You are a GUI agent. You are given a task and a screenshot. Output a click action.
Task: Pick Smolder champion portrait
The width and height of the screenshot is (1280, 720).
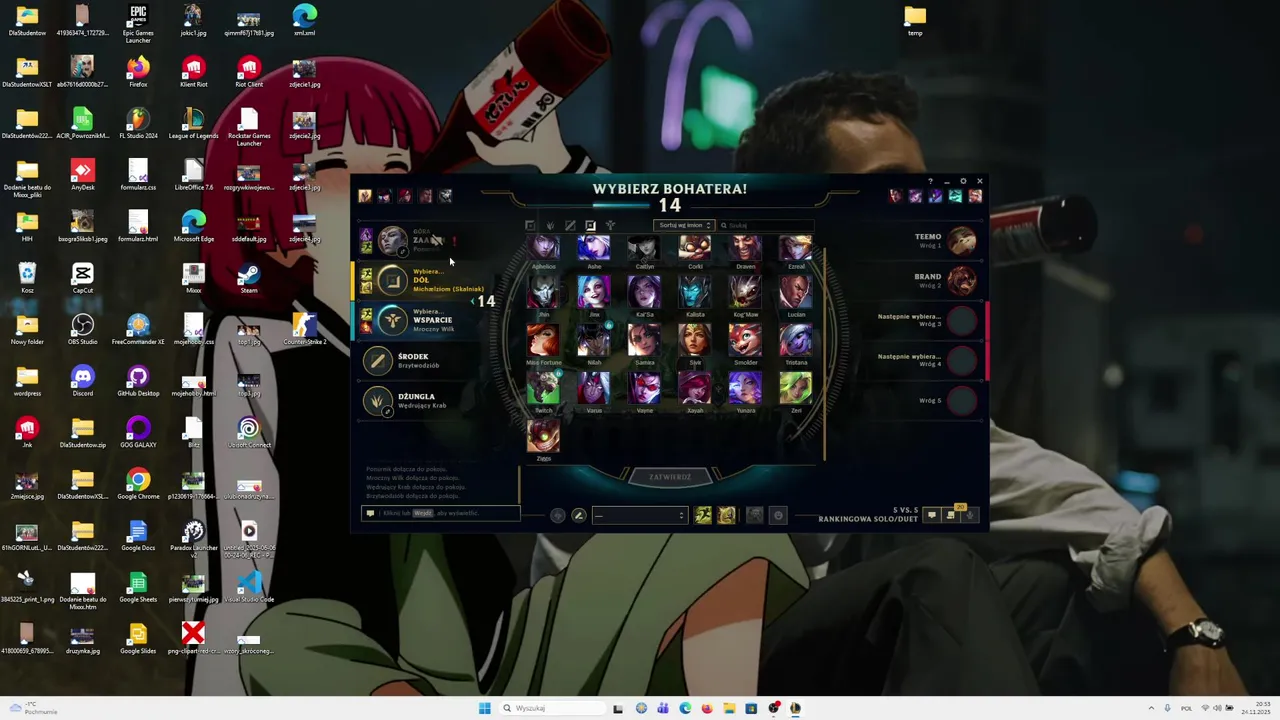745,341
